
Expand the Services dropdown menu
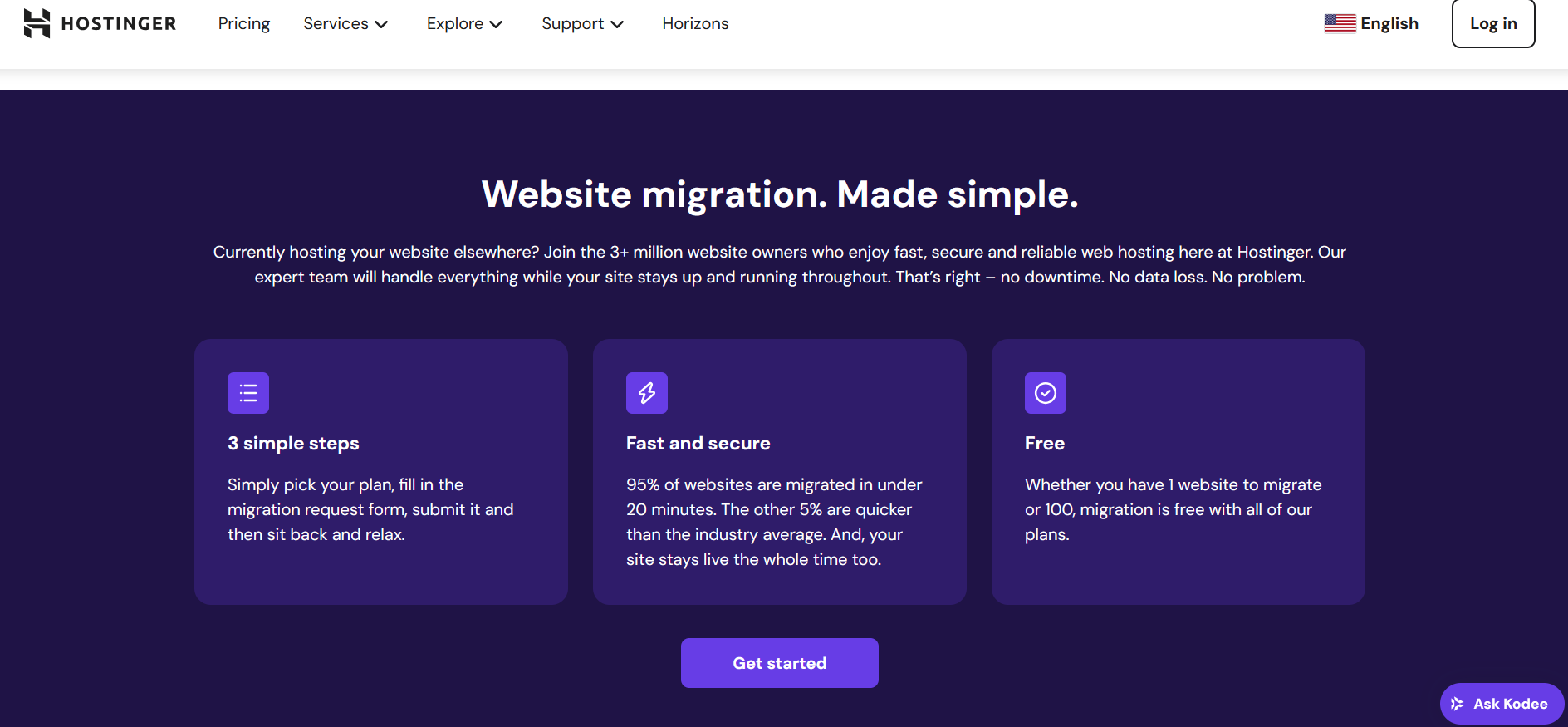pos(345,24)
